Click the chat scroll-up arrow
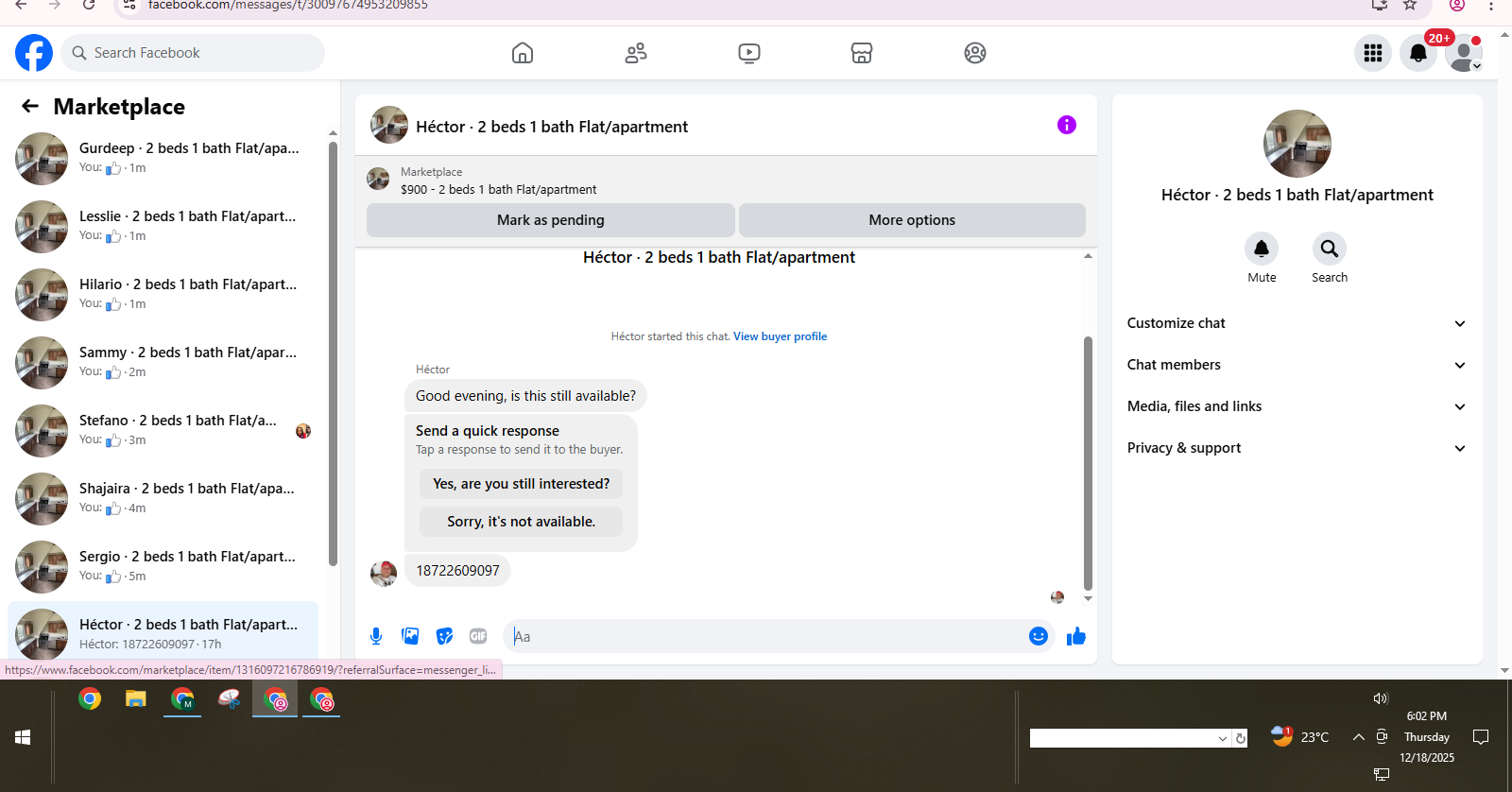The height and width of the screenshot is (792, 1512). point(1088,256)
